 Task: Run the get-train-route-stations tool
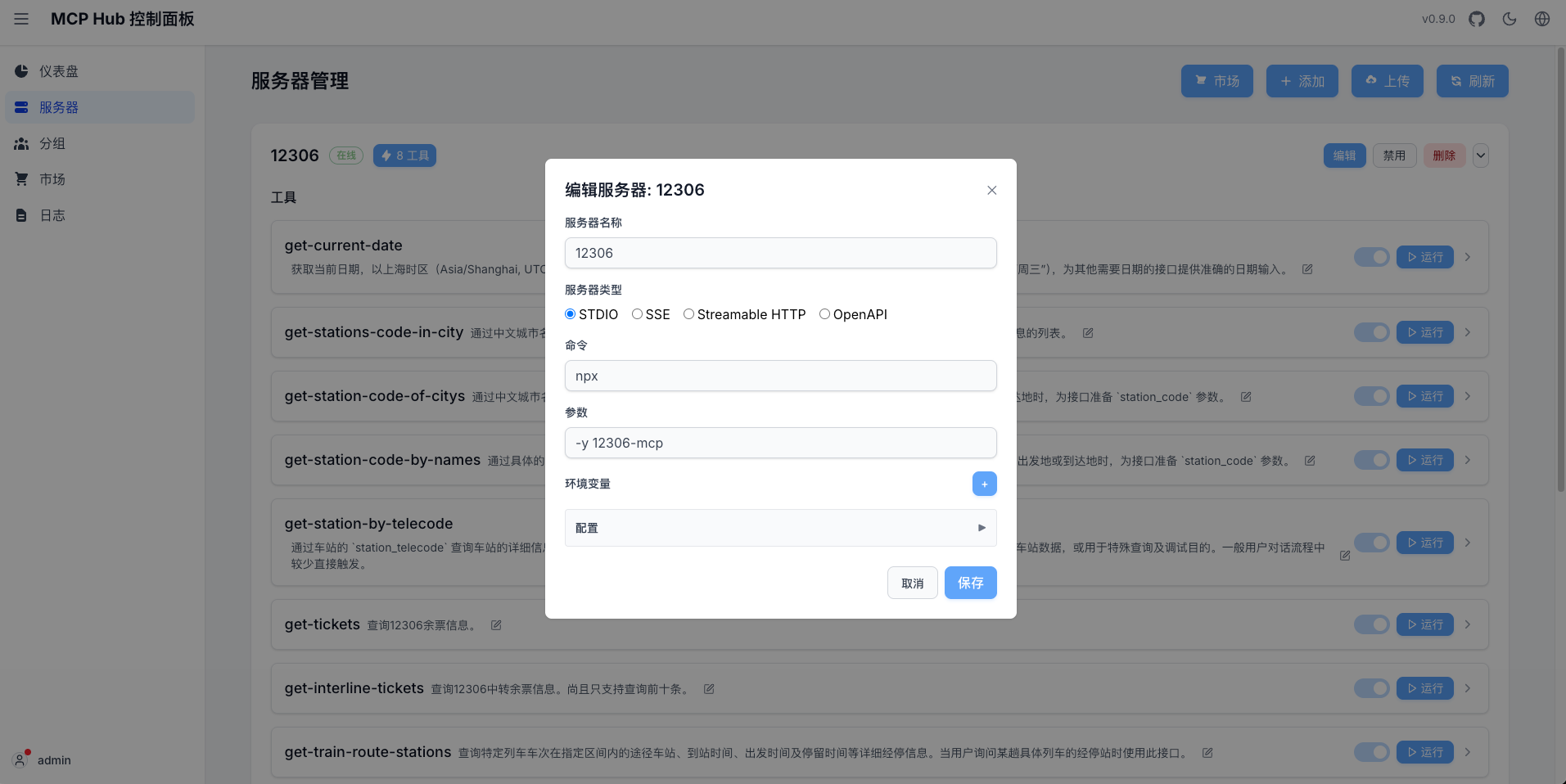(x=1424, y=752)
